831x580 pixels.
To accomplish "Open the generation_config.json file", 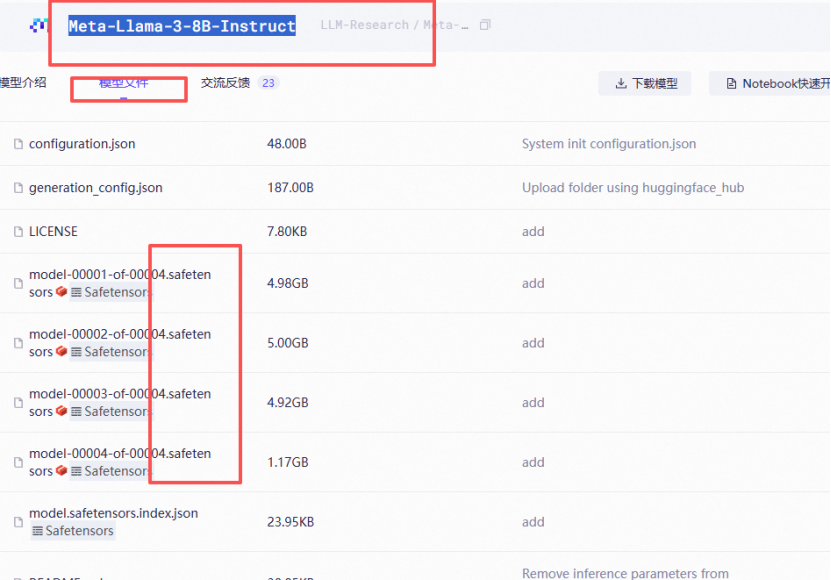I will click(x=95, y=188).
